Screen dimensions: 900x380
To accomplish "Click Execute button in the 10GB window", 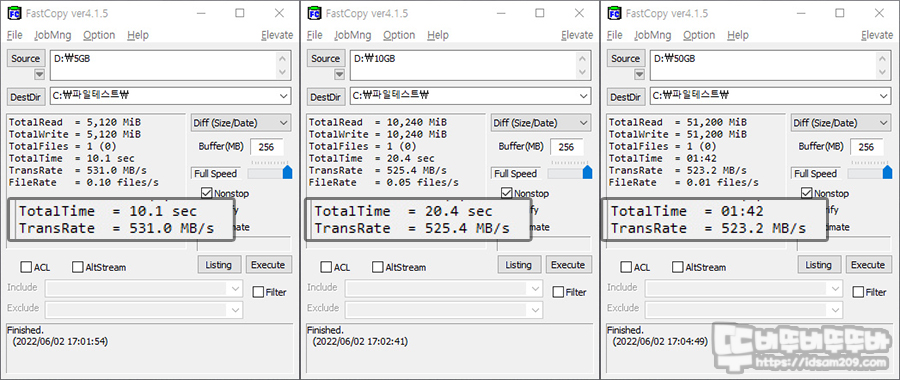I will click(x=568, y=265).
